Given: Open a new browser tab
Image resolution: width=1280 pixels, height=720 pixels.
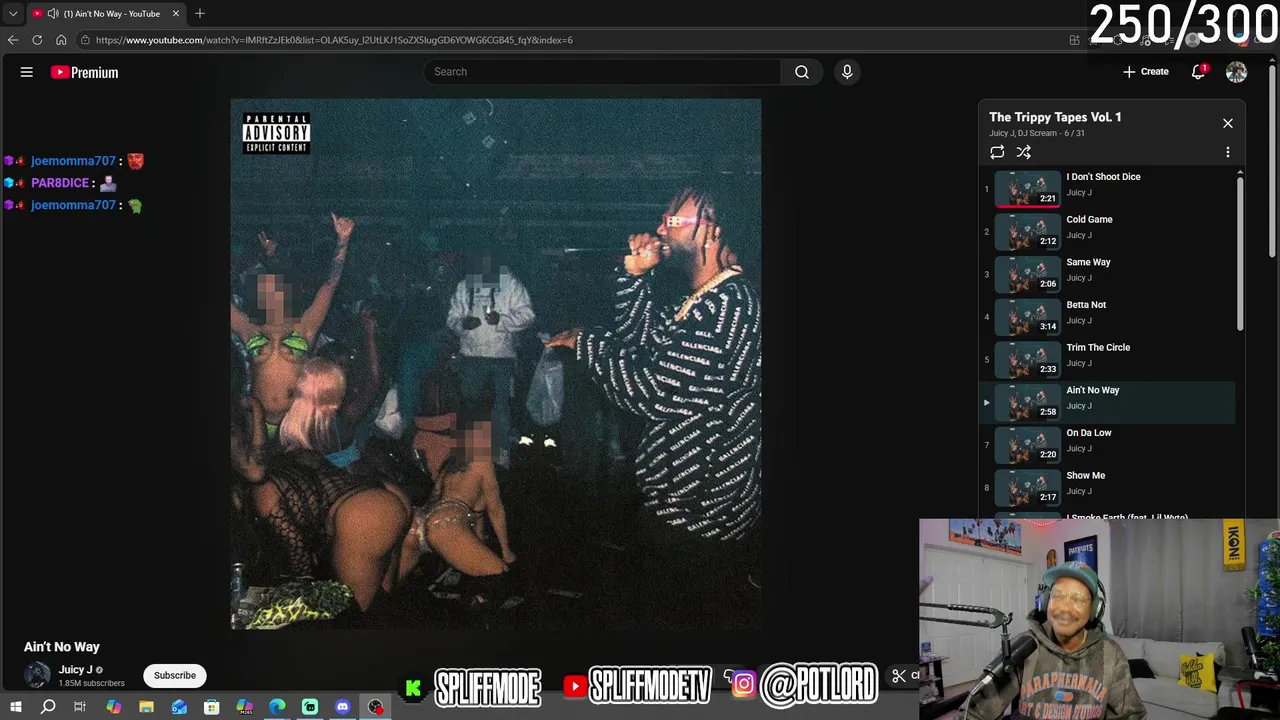Looking at the screenshot, I should (200, 14).
